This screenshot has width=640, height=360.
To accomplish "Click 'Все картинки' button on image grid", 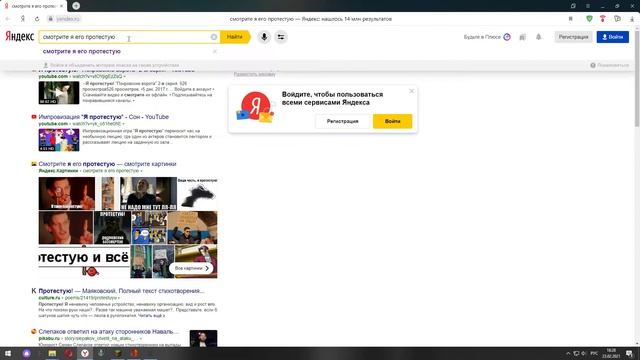I will point(191,268).
